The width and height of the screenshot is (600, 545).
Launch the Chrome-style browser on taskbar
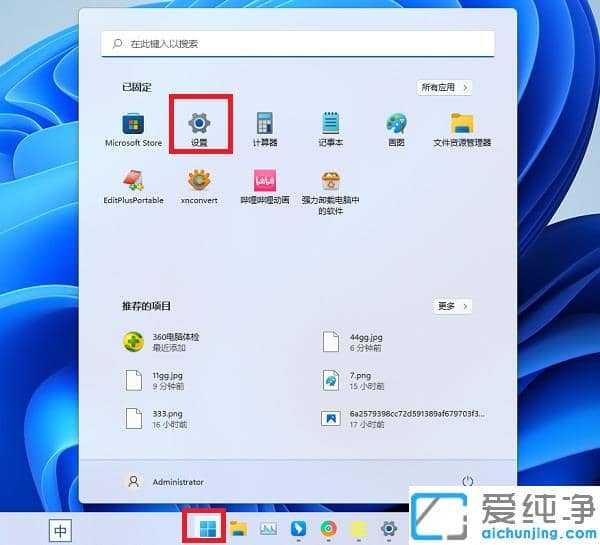(x=328, y=529)
